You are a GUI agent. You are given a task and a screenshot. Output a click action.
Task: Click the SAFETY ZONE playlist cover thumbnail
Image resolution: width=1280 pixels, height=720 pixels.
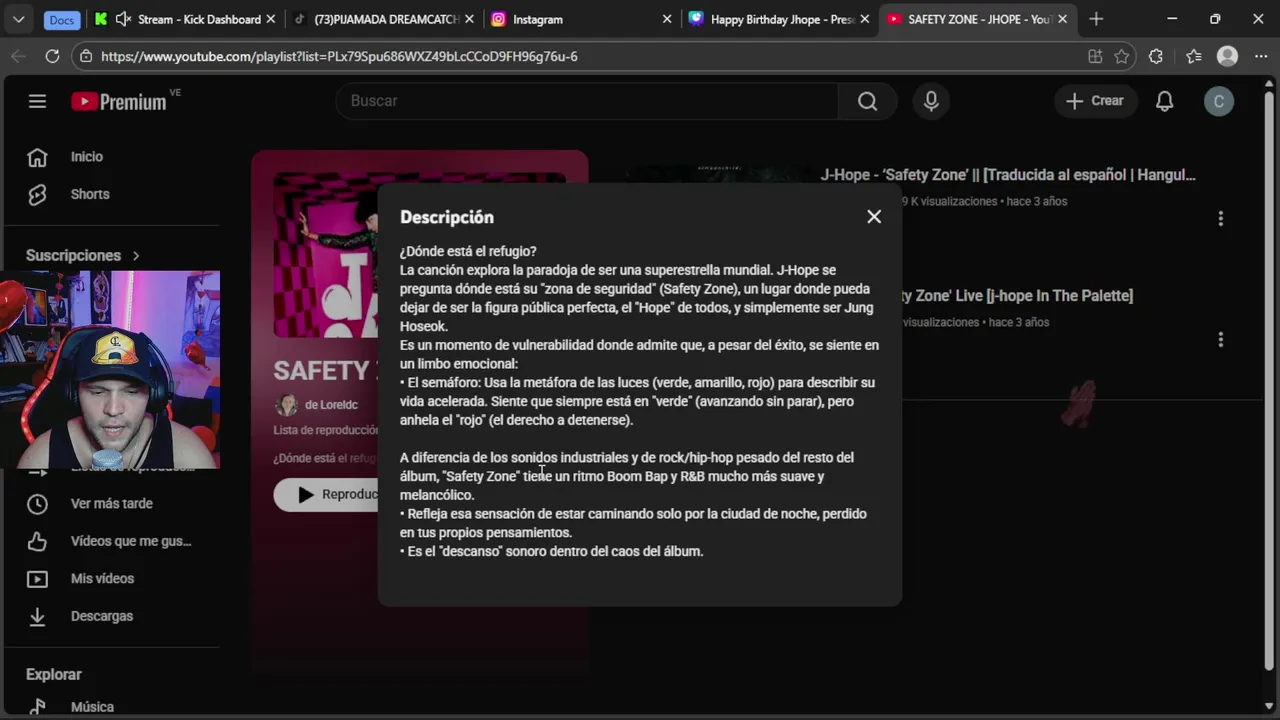click(326, 255)
